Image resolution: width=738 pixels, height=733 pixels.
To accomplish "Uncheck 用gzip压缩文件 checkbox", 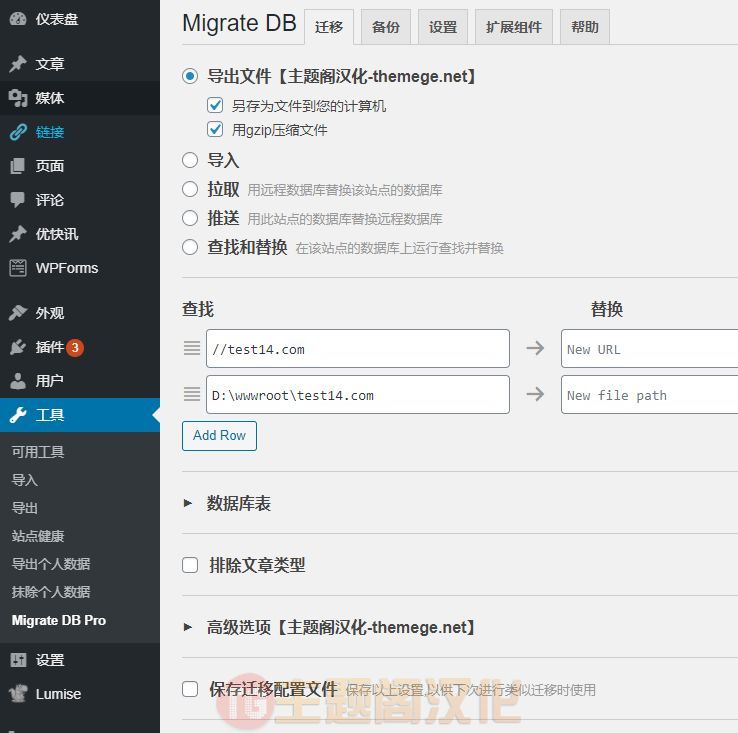I will [x=215, y=129].
